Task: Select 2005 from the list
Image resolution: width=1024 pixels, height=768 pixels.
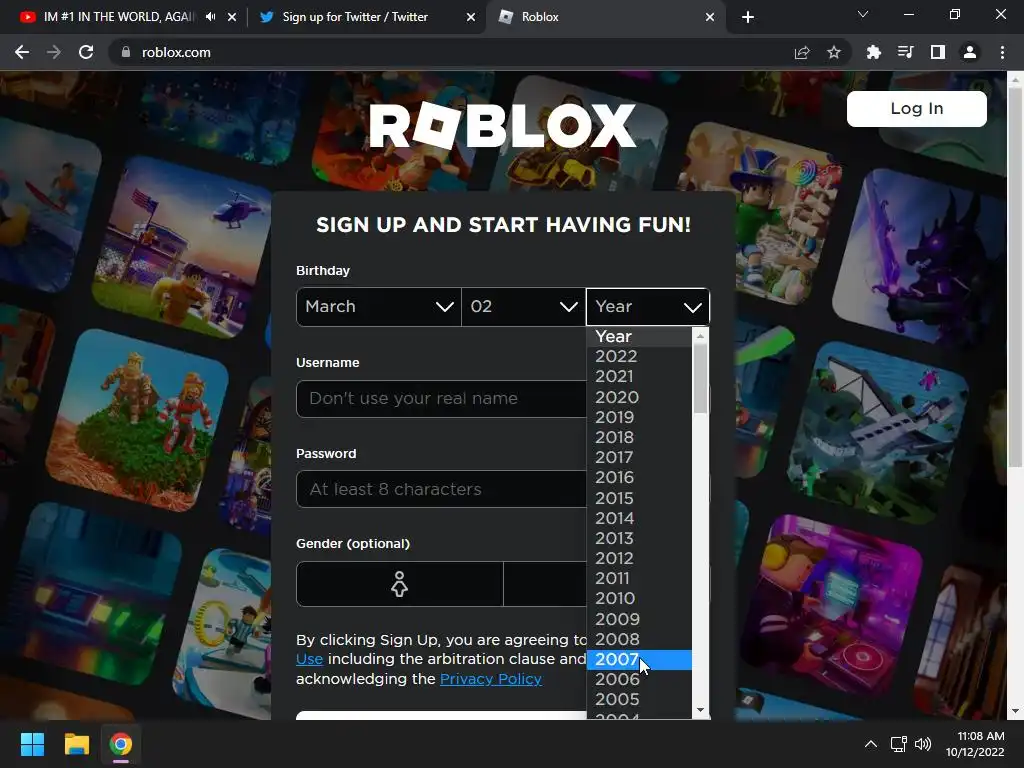Action: [x=639, y=699]
